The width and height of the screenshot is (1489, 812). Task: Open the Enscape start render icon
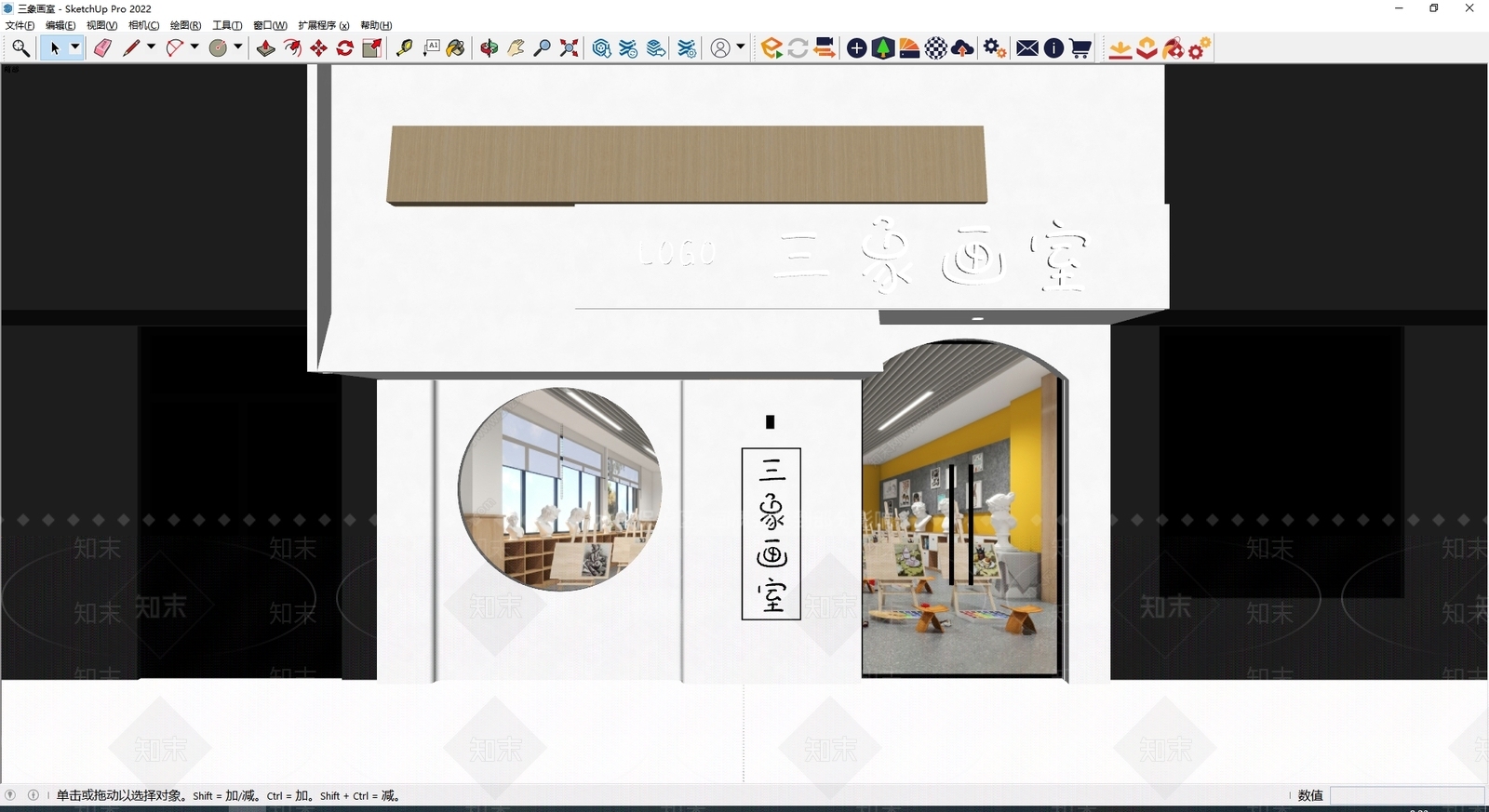[x=771, y=48]
